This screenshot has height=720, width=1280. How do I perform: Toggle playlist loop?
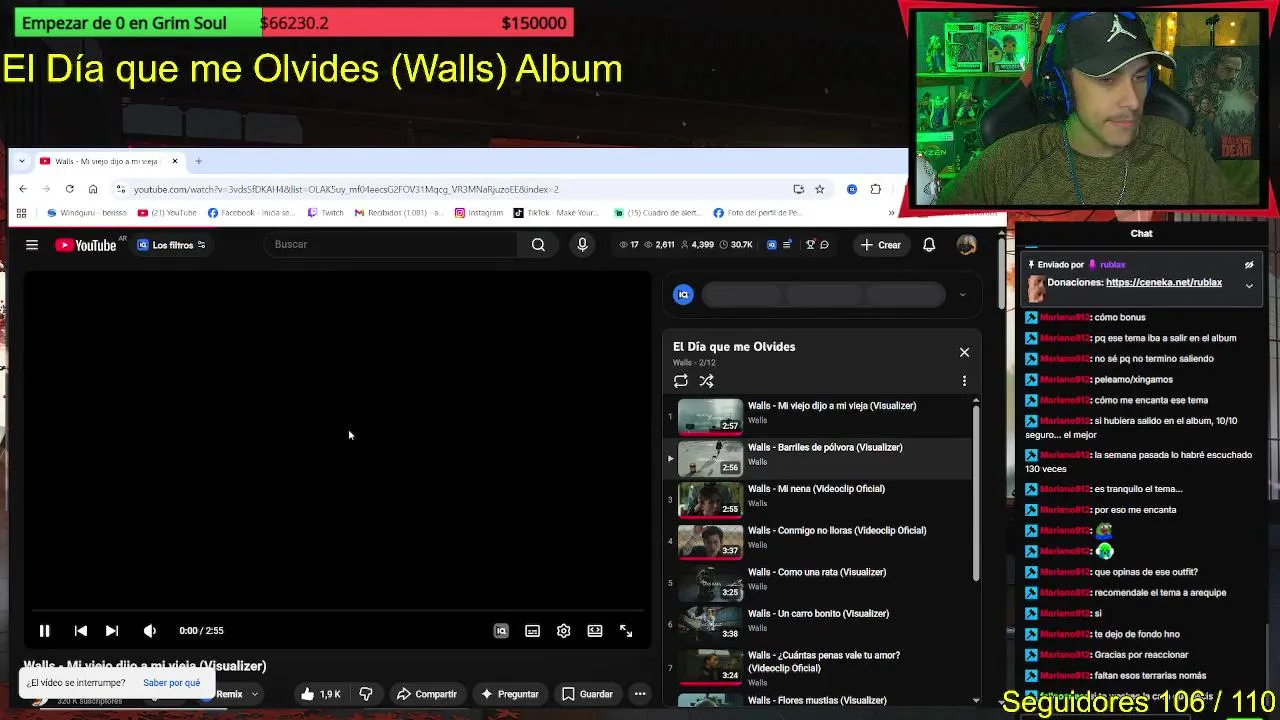tap(681, 381)
